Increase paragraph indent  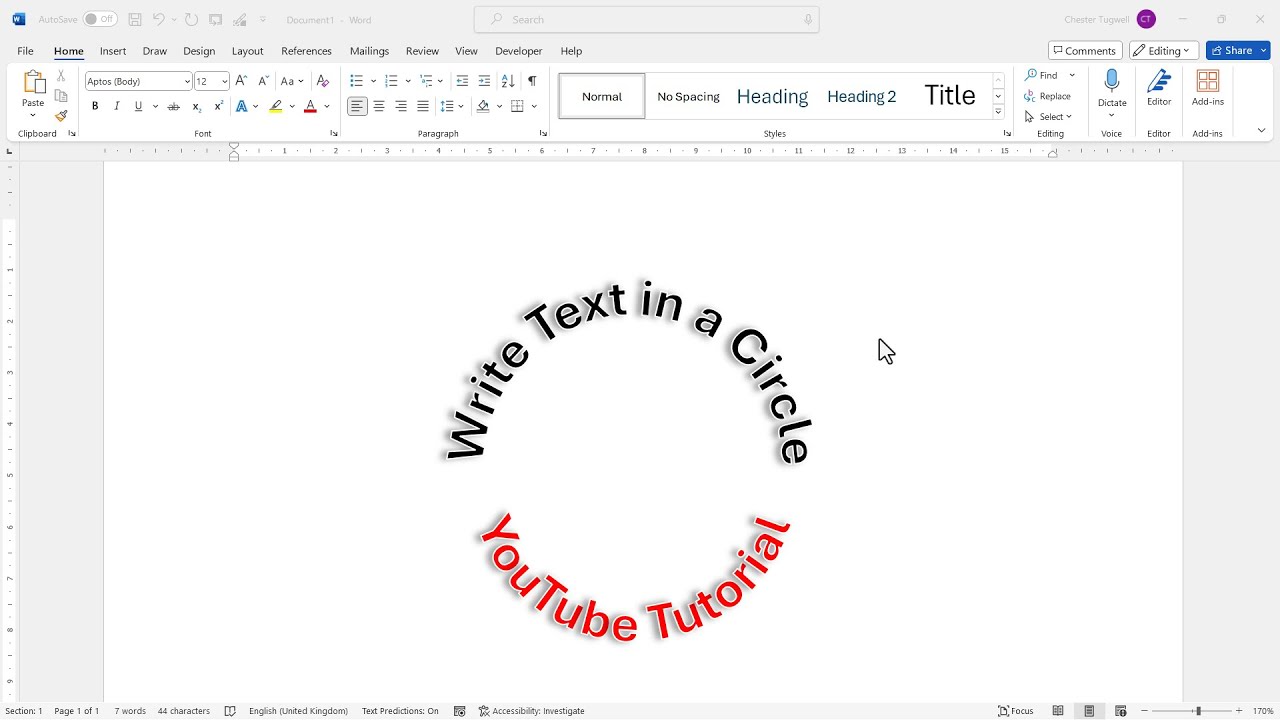(x=484, y=81)
